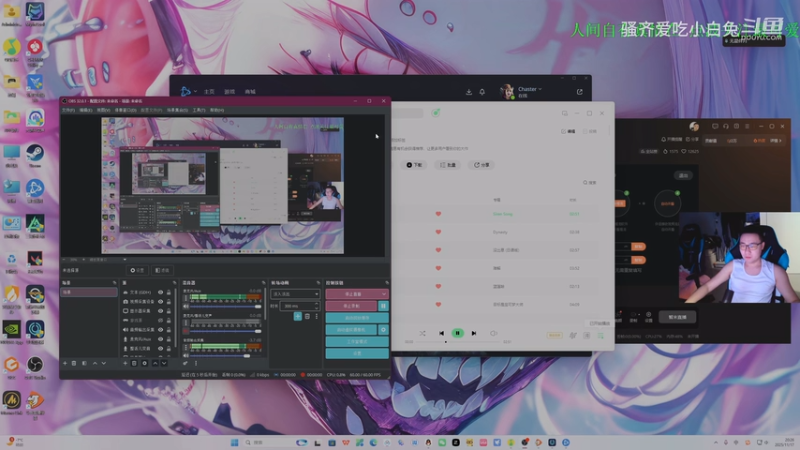The image size is (800, 450).
Task: Open the last menu in OBS menu bar
Action: (x=217, y=110)
